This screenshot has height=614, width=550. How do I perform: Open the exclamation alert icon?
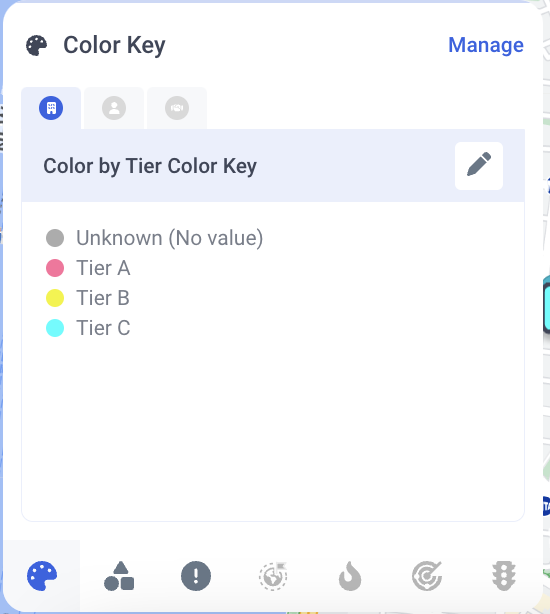coord(196,576)
